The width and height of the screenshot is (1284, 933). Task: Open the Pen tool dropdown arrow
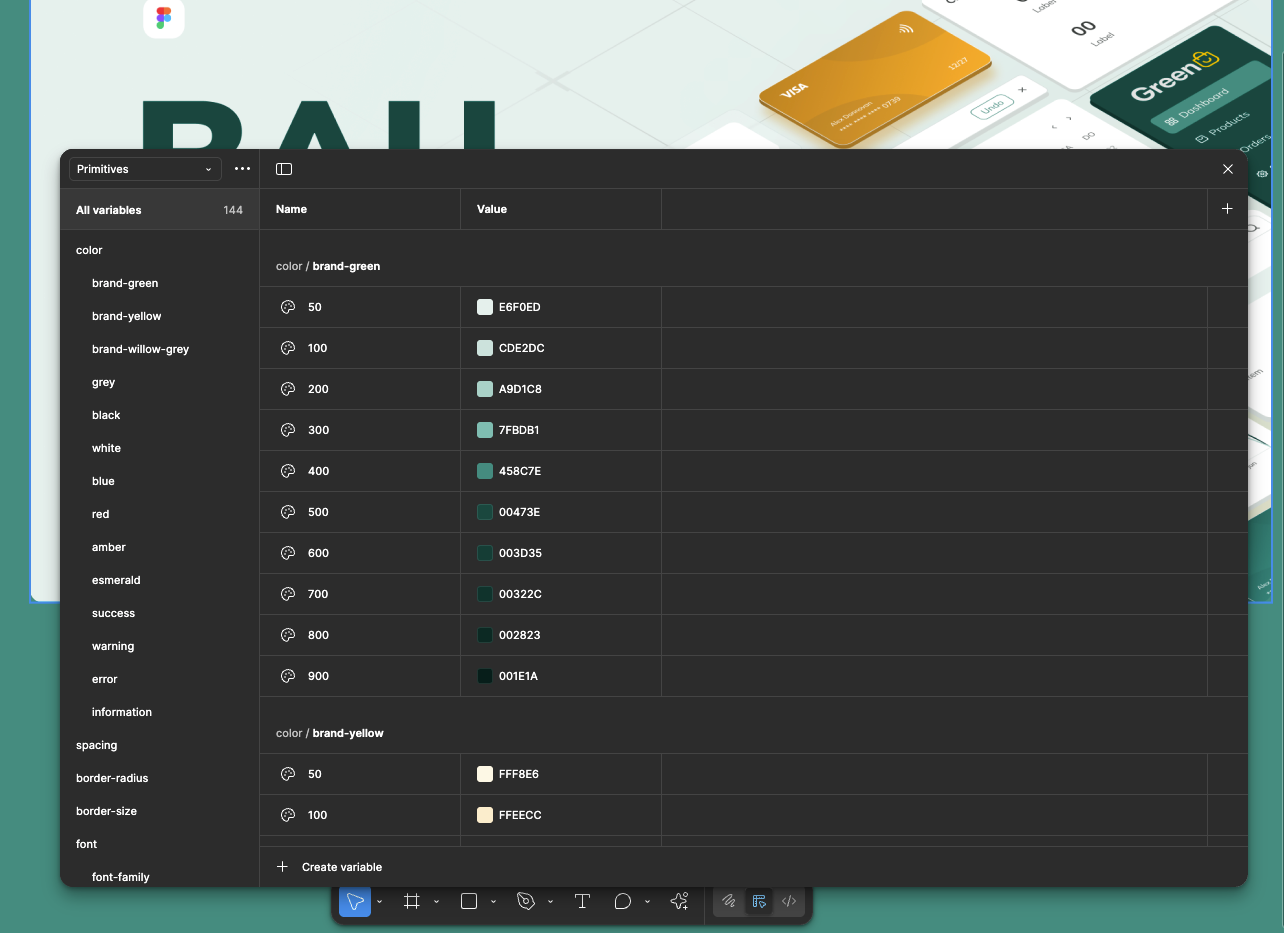(548, 901)
